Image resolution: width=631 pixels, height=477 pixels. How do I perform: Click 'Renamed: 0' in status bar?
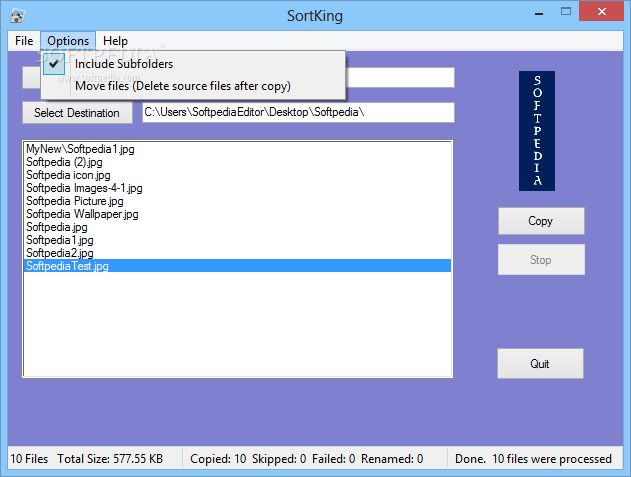(392, 459)
